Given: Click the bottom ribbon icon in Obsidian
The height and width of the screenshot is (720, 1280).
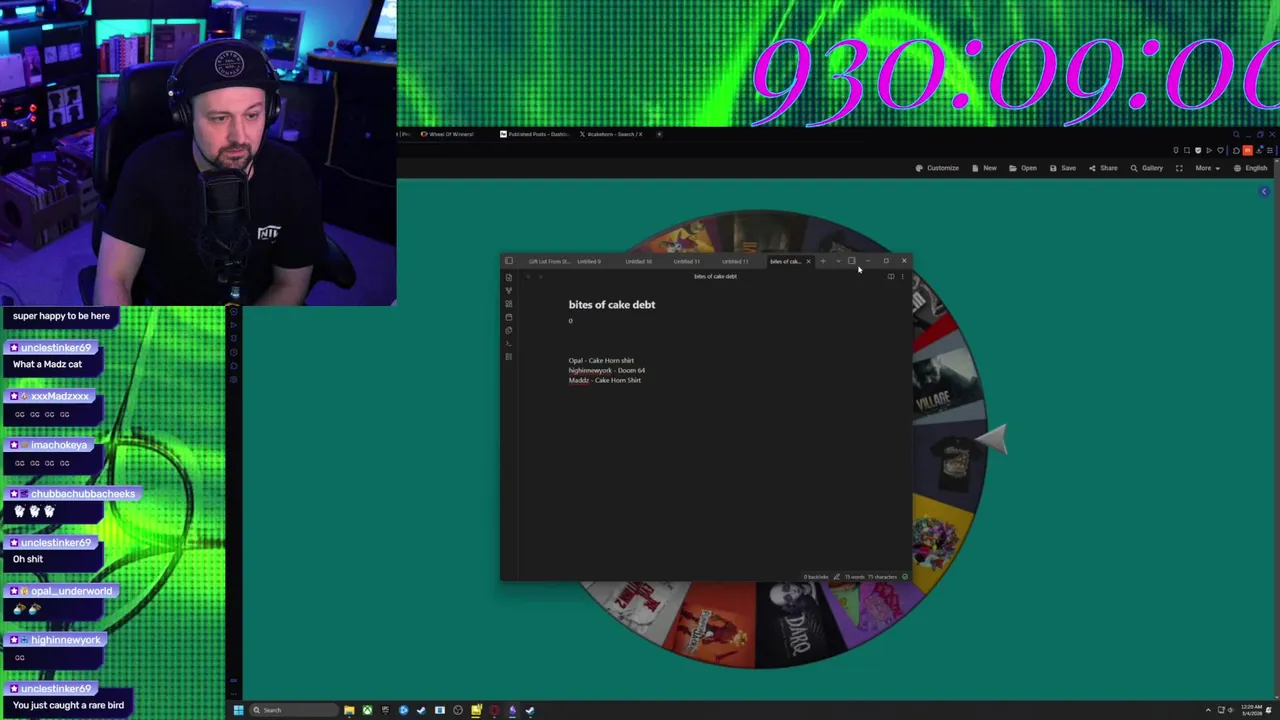Looking at the screenshot, I should click(508, 356).
